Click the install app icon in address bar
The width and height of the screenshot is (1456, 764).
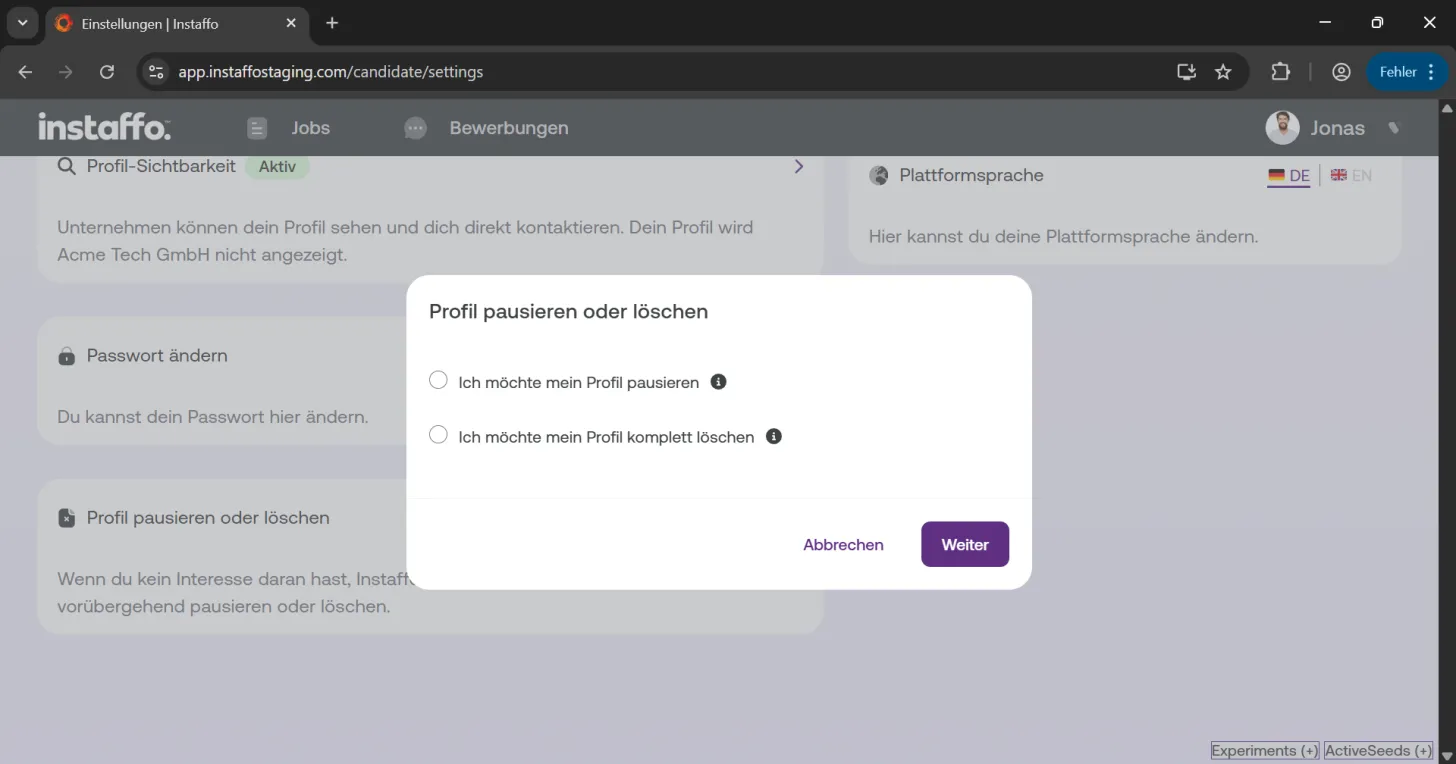point(1186,72)
